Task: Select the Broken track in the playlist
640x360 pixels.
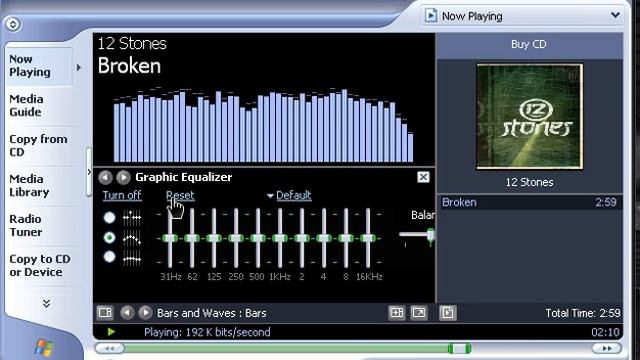Action: point(529,202)
